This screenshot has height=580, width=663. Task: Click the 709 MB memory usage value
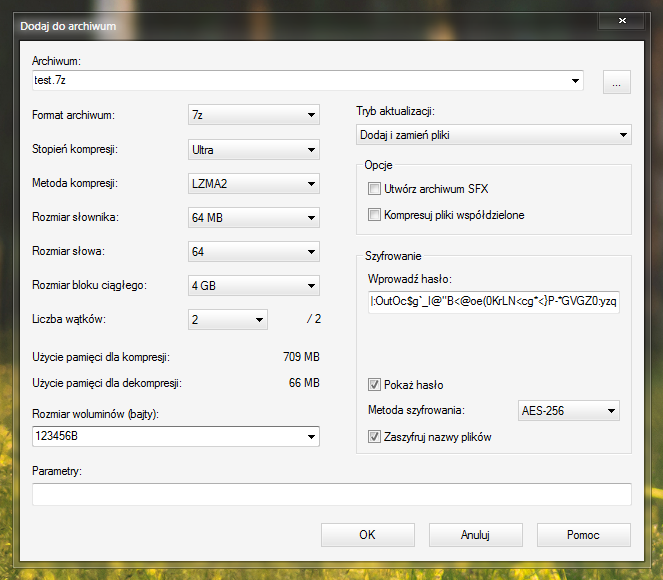[x=301, y=357]
